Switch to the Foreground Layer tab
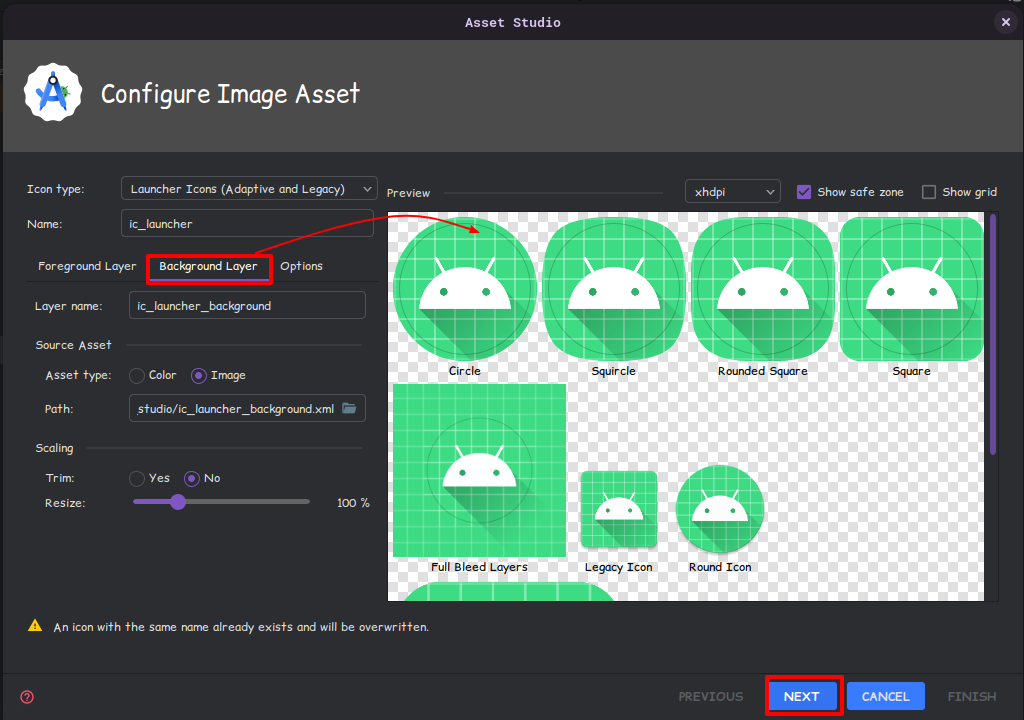The image size is (1024, 720). (x=87, y=266)
